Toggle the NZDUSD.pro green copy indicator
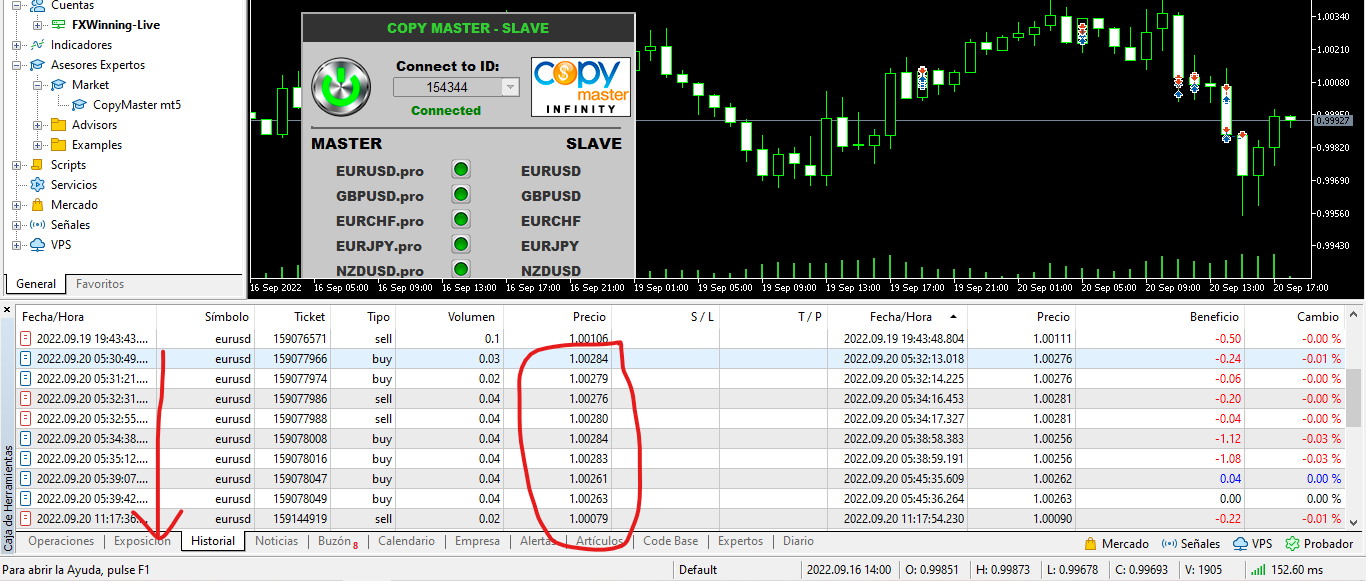This screenshot has height=581, width=1366. click(461, 269)
